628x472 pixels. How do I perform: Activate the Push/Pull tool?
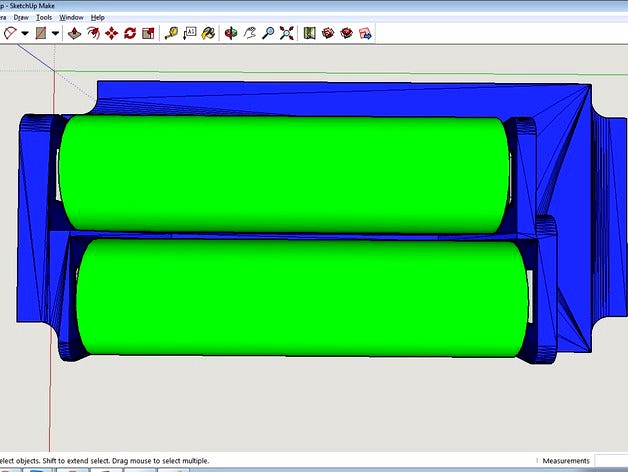pos(75,33)
